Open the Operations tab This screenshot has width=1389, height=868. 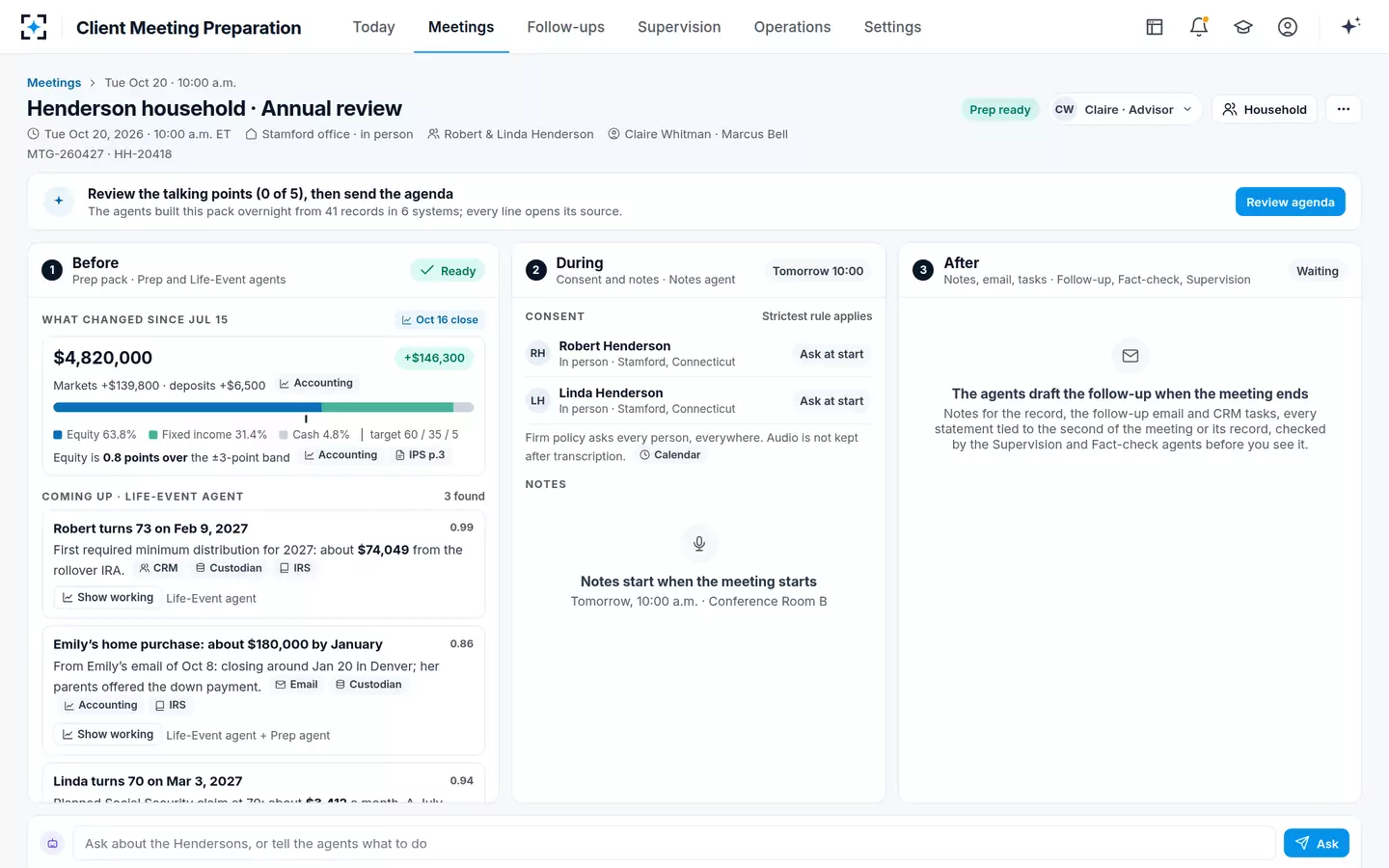(x=792, y=27)
